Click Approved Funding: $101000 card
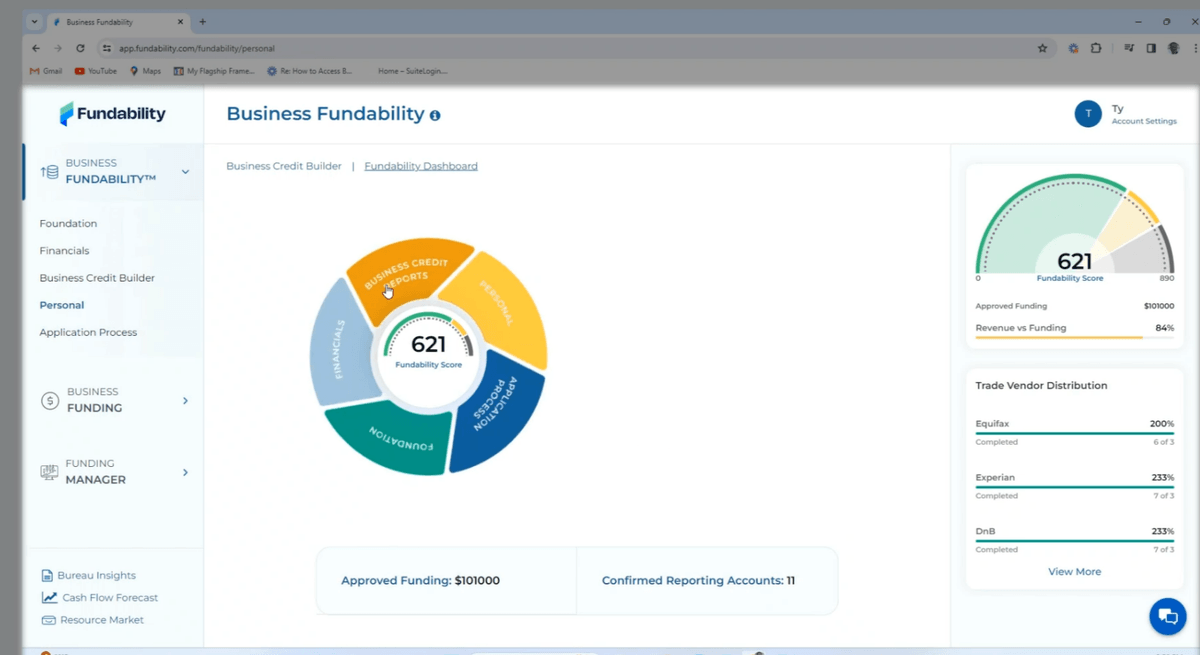Viewport: 1200px width, 655px height. click(x=447, y=580)
